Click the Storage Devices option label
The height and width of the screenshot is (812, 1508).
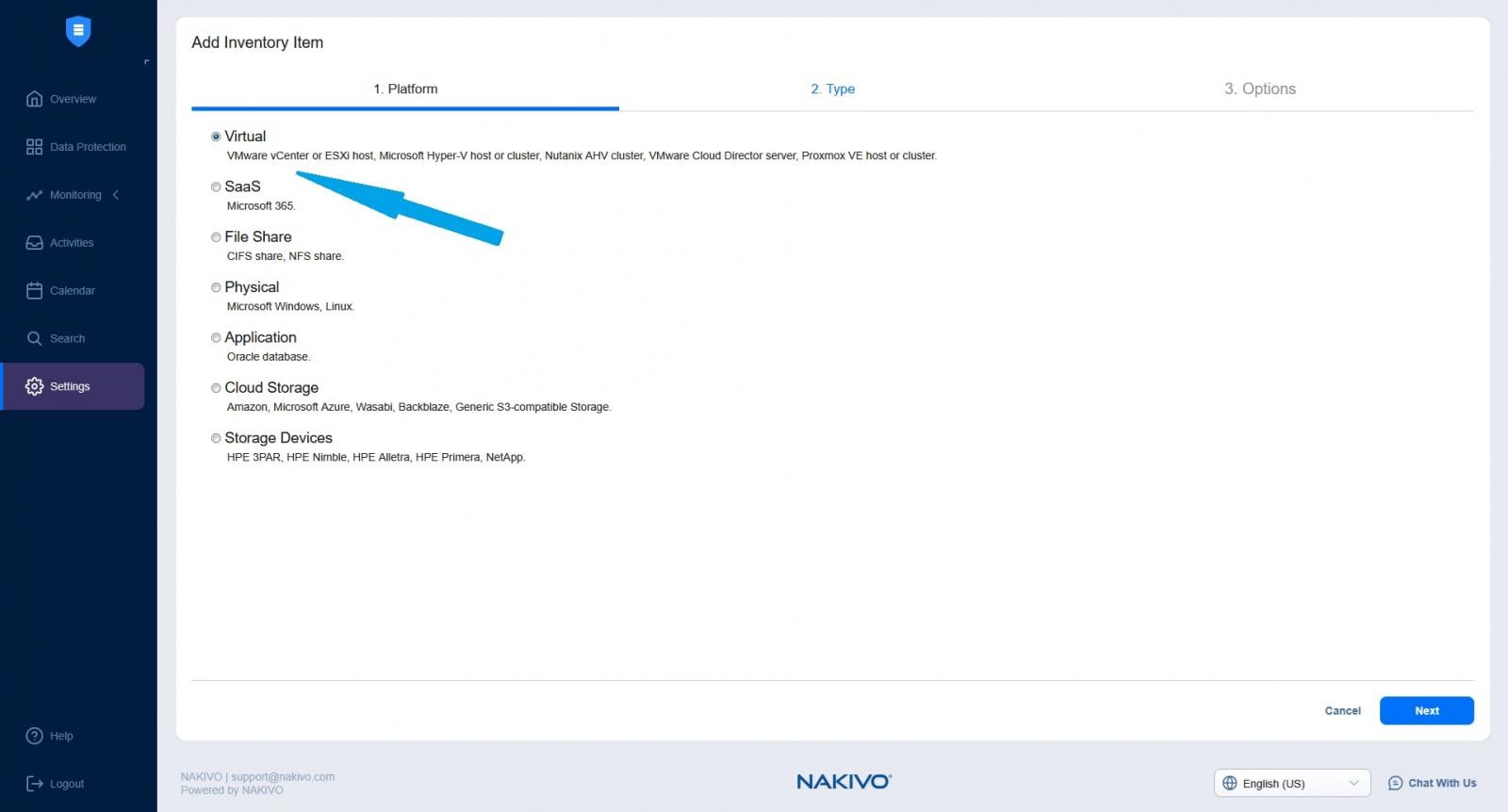(x=278, y=438)
